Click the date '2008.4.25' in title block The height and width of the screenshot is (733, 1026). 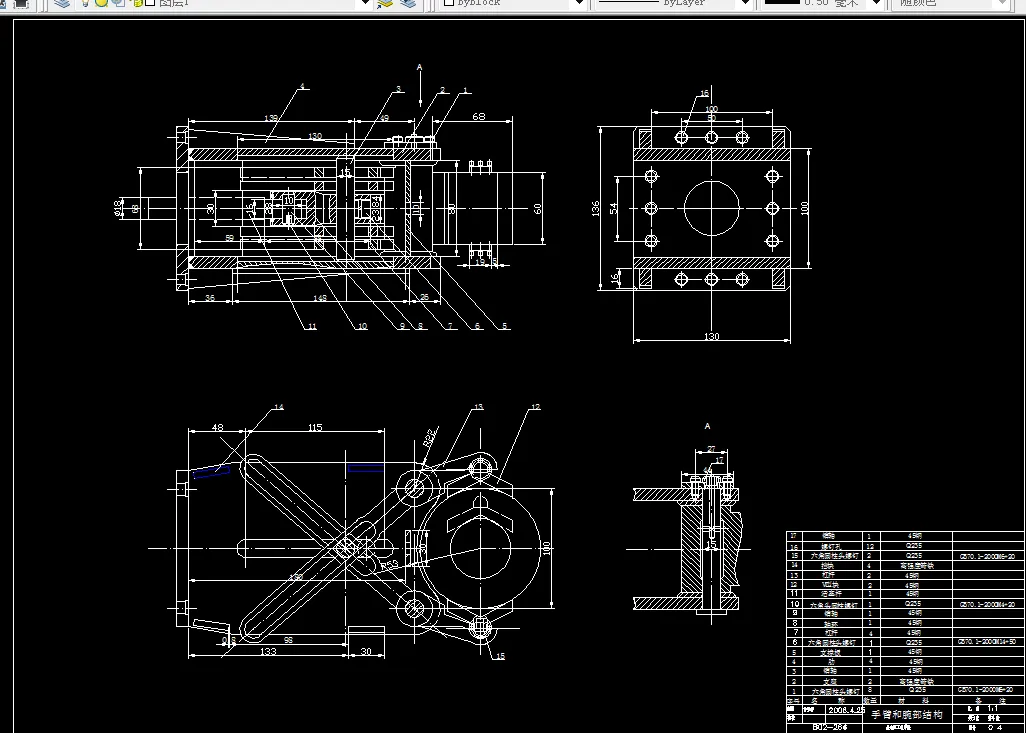[x=847, y=710]
